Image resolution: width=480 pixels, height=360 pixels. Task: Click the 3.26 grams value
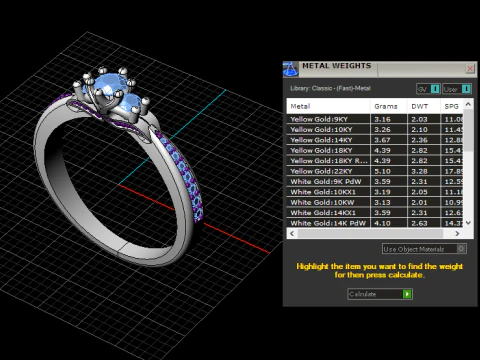pyautogui.click(x=382, y=130)
